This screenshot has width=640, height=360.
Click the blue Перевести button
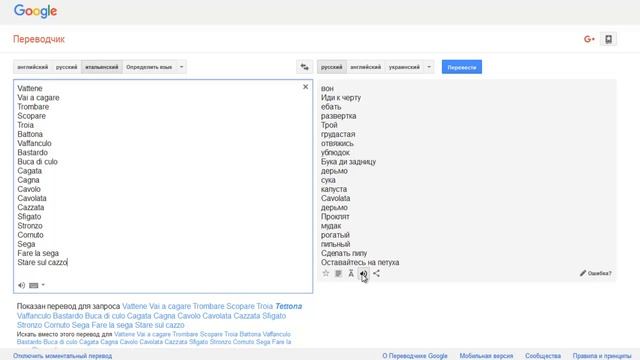point(462,67)
